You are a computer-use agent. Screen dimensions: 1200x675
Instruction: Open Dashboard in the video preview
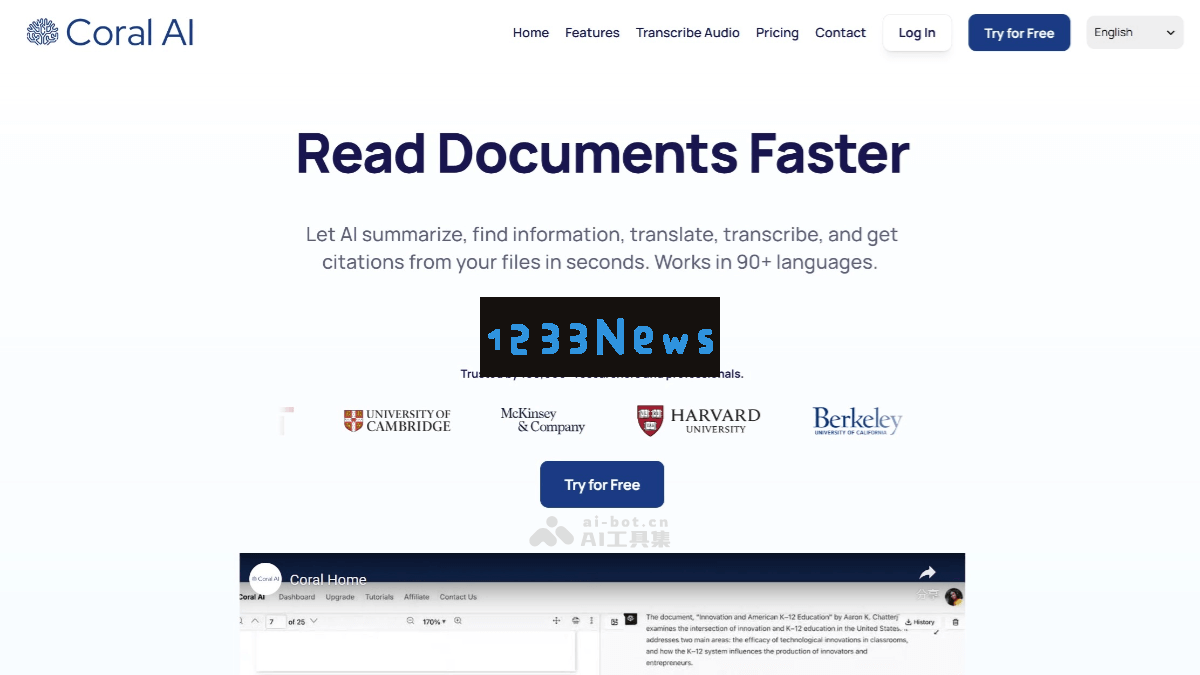click(x=297, y=597)
